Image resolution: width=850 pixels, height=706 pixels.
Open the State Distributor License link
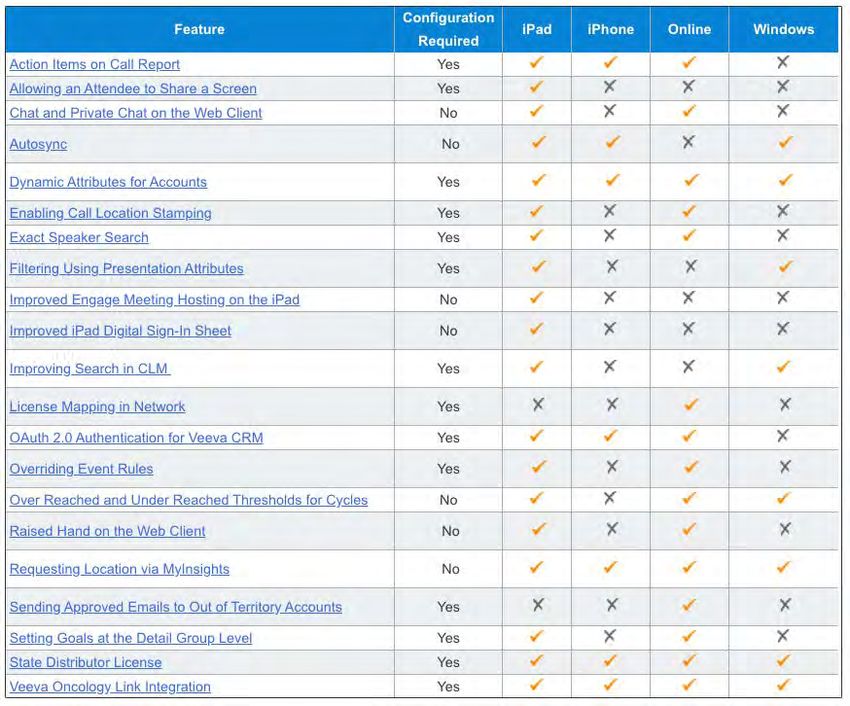click(85, 662)
